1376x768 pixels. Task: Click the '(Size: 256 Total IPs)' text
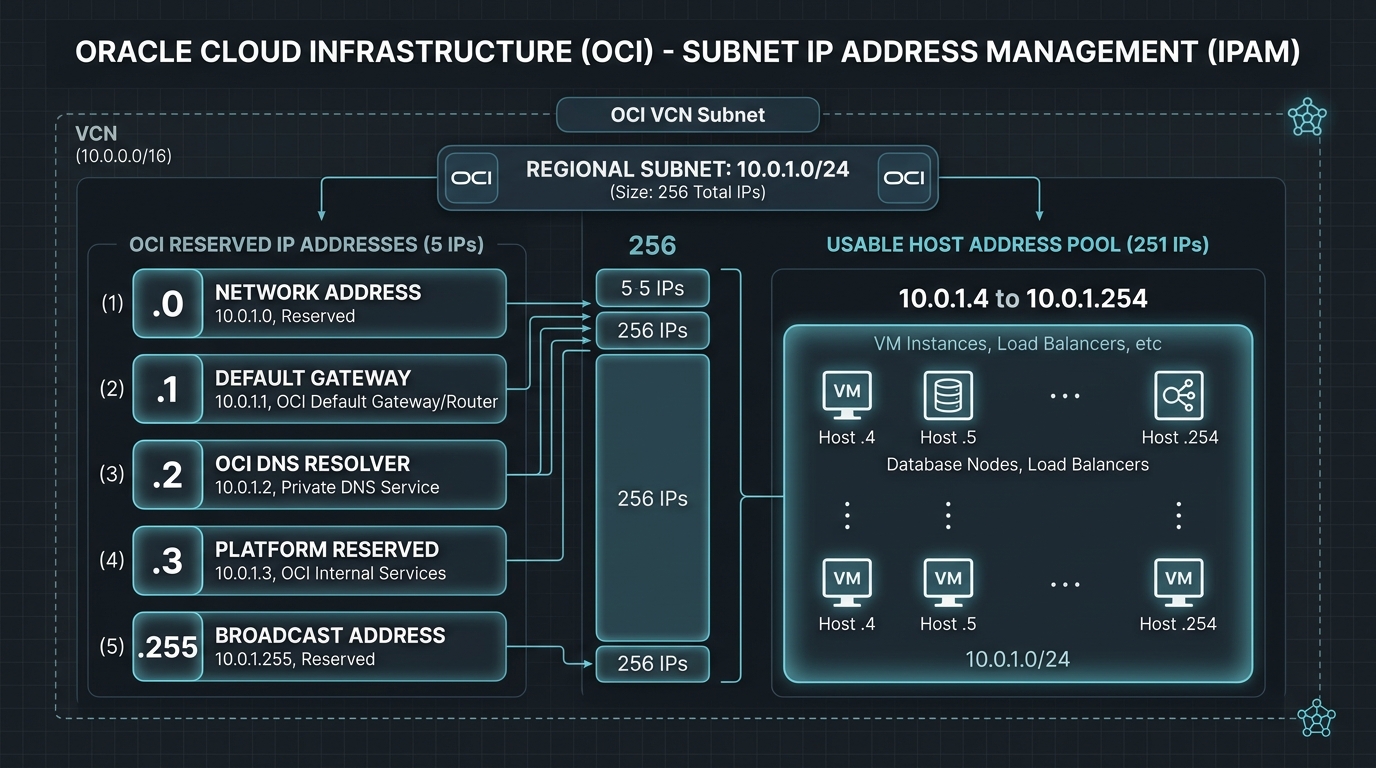[688, 192]
